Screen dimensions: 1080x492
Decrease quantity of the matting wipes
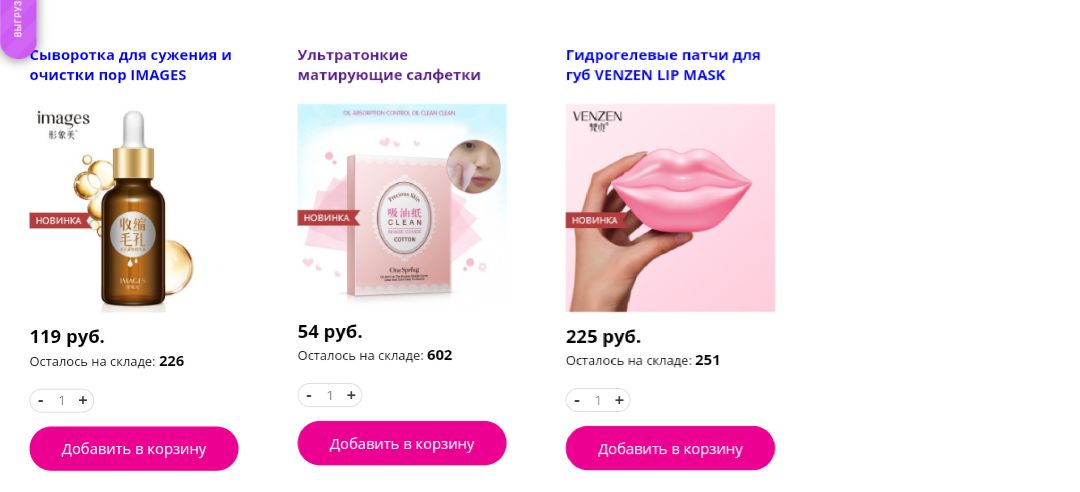[309, 395]
